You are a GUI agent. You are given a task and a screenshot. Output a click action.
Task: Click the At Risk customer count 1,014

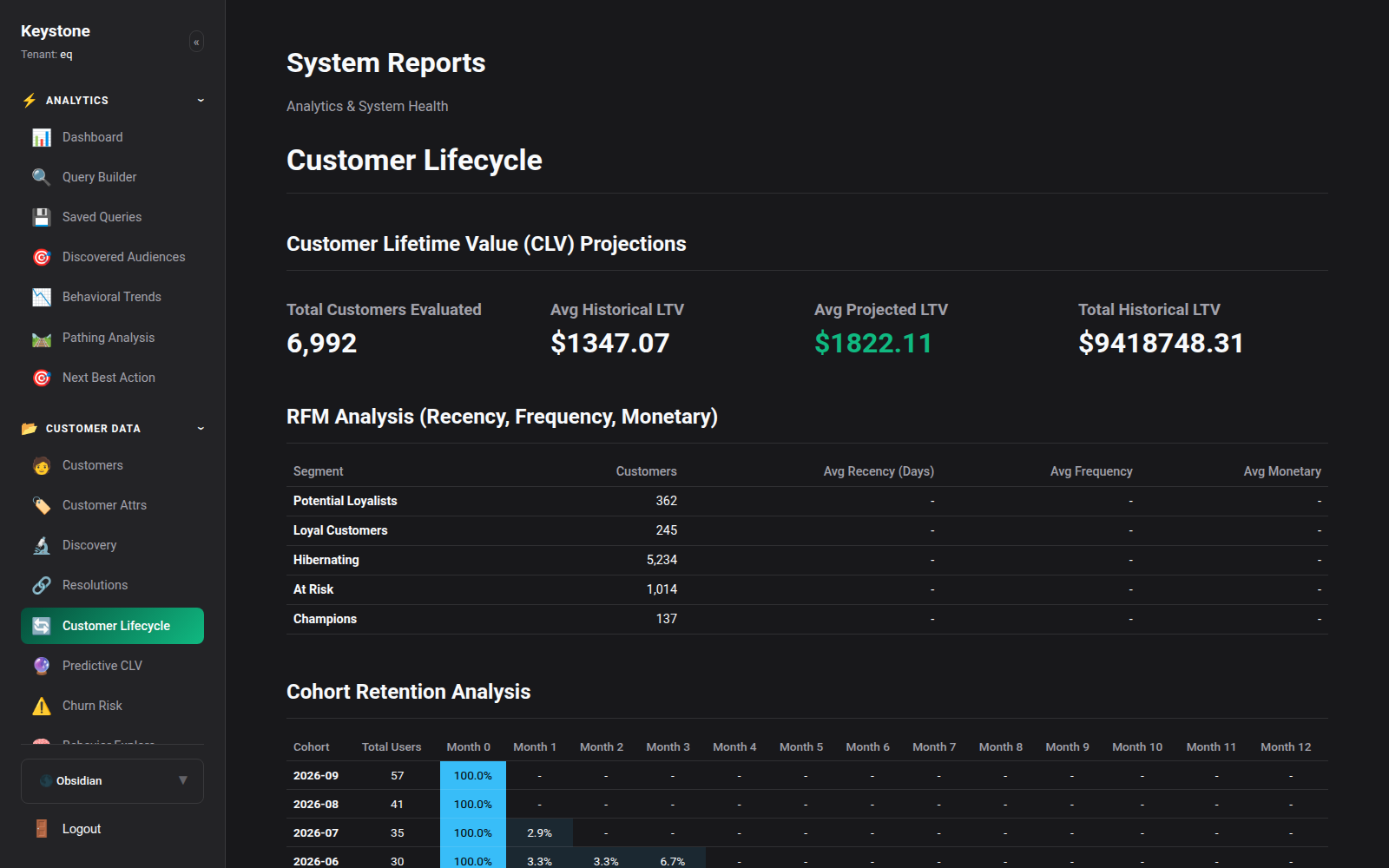click(x=662, y=589)
